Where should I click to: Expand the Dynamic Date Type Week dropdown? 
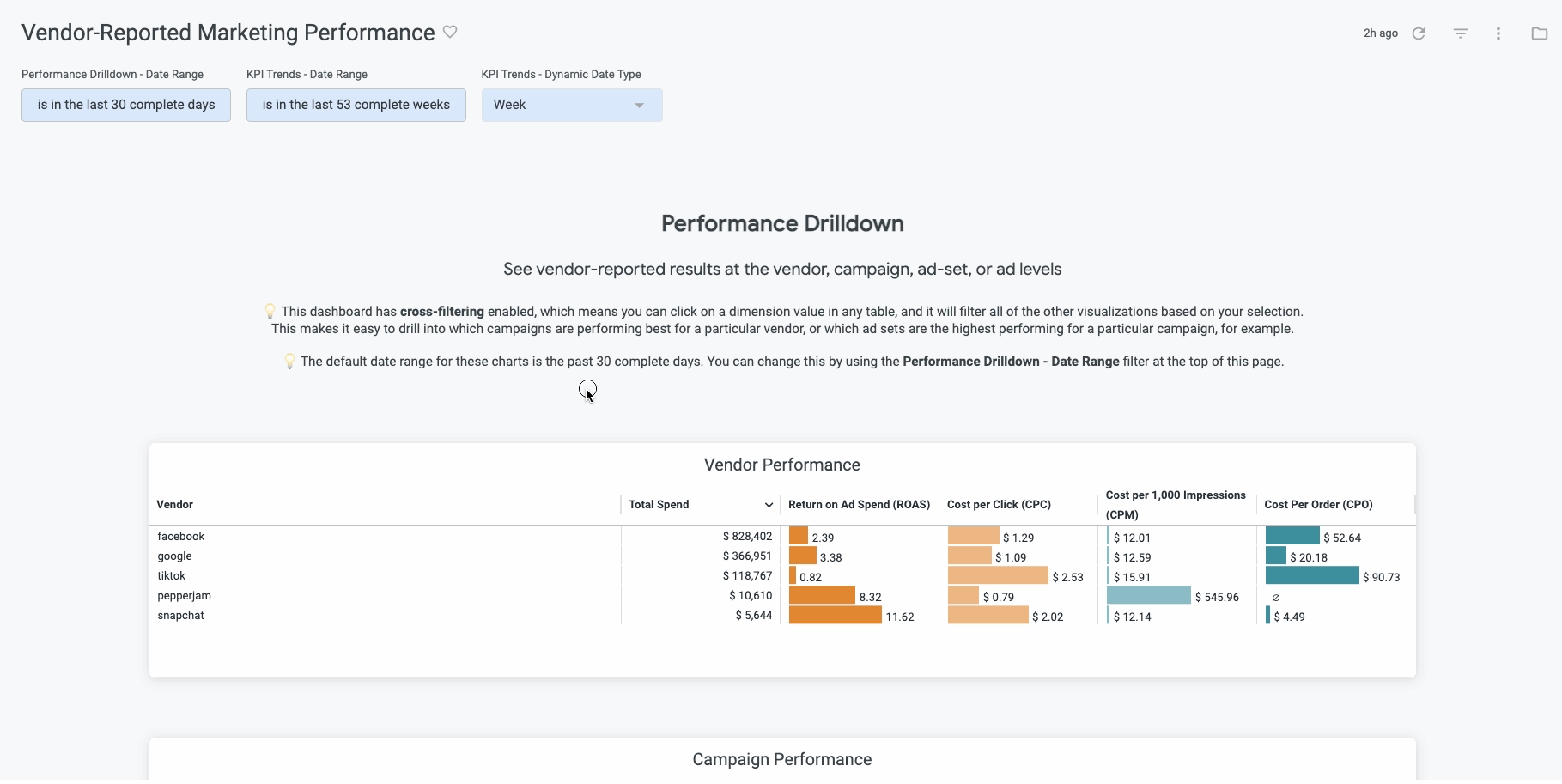coord(571,105)
